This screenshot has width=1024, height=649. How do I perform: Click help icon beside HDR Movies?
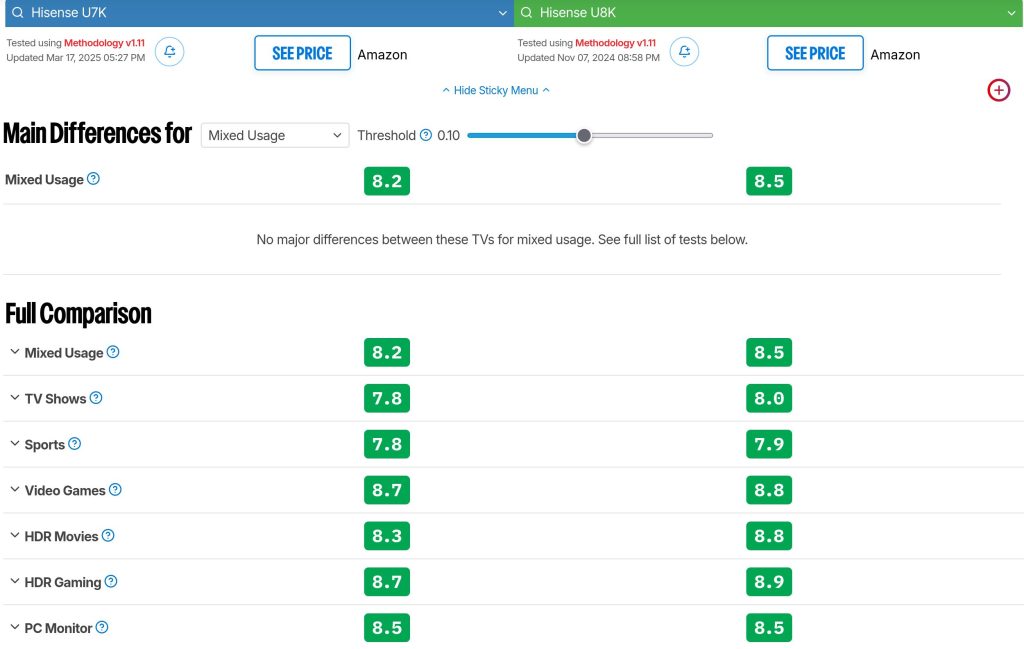point(108,536)
